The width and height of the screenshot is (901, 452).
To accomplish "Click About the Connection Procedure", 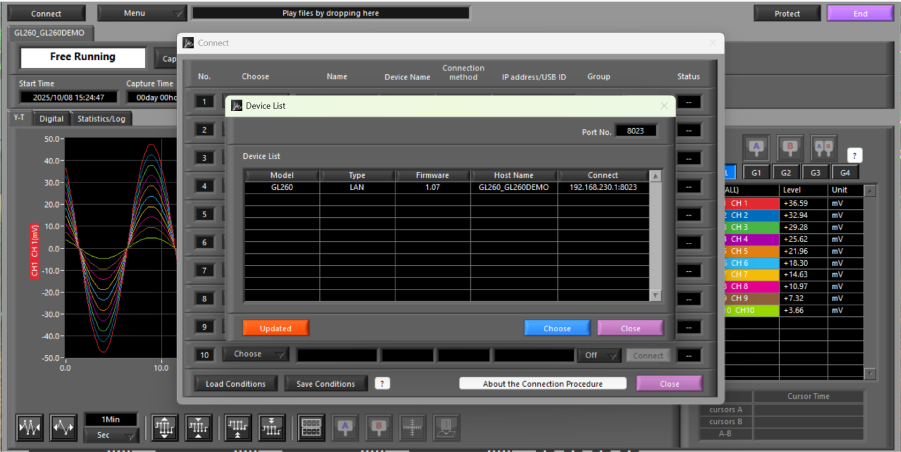I will pyautogui.click(x=543, y=383).
